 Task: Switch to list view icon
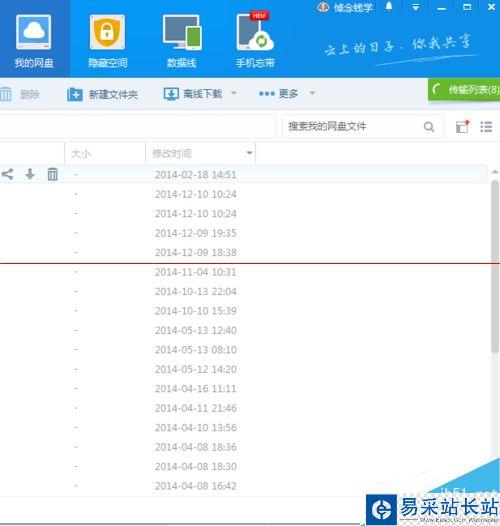pos(486,126)
